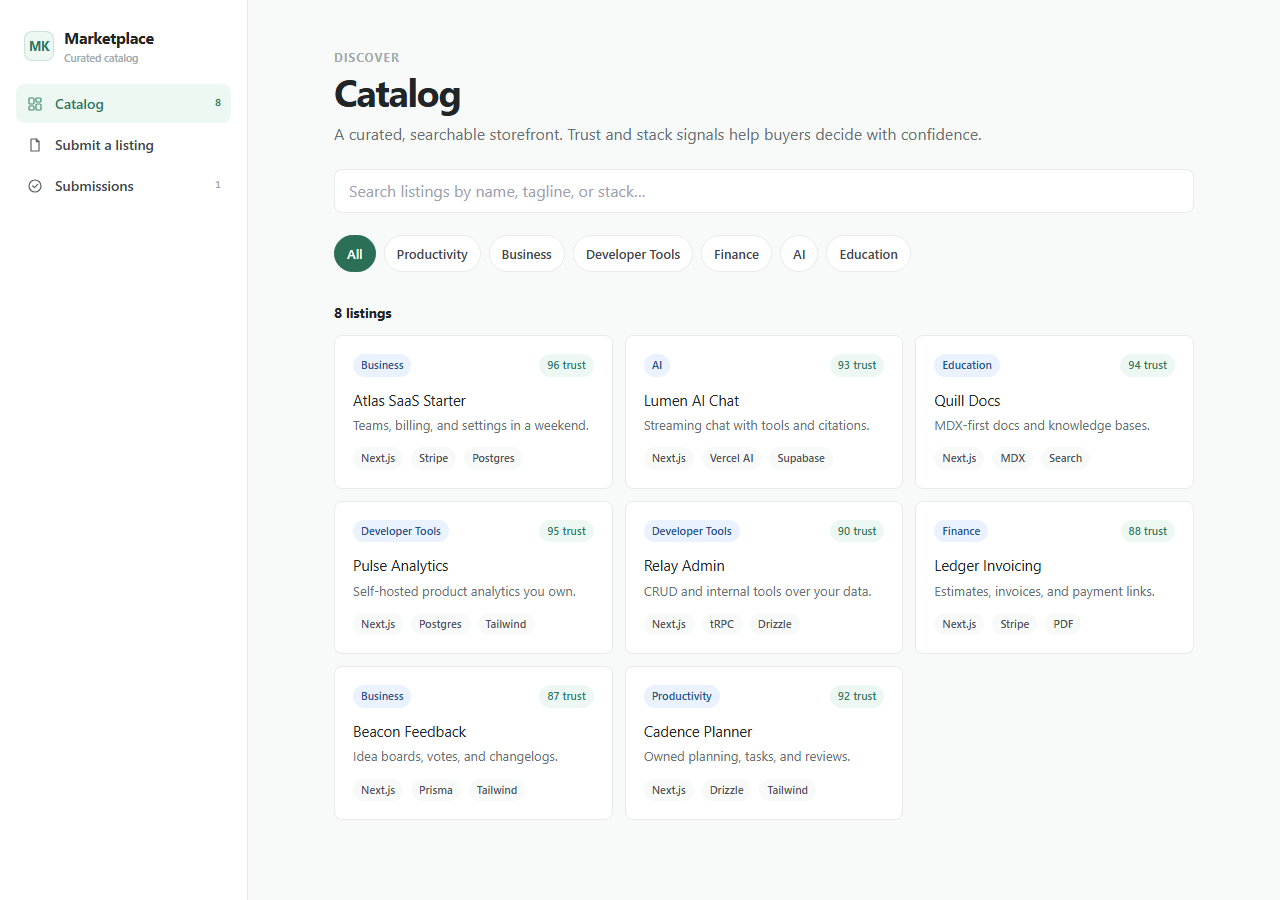Image resolution: width=1280 pixels, height=900 pixels.
Task: Focus the Search listings input field
Action: [x=763, y=191]
